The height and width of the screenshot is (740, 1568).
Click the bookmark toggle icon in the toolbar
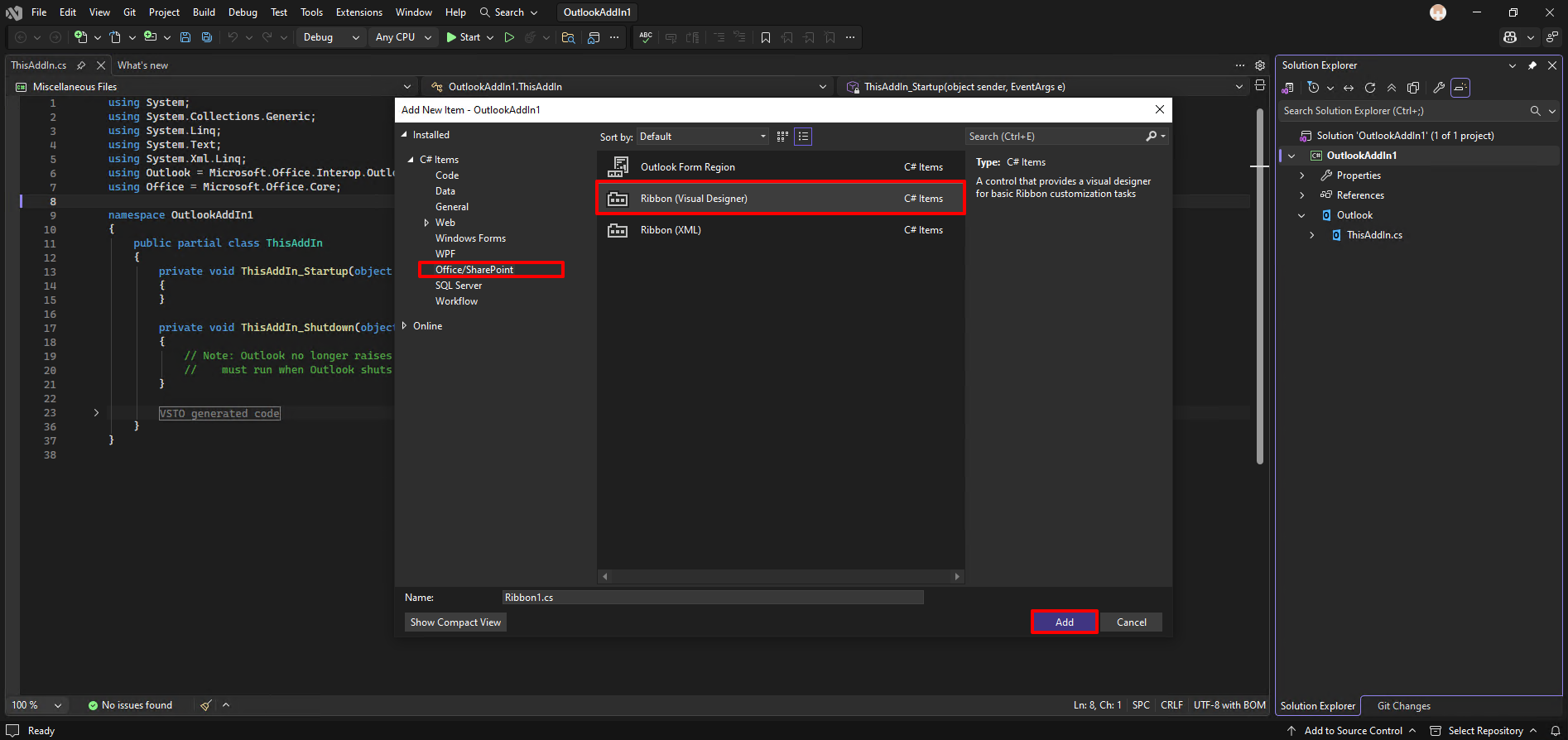tap(765, 37)
